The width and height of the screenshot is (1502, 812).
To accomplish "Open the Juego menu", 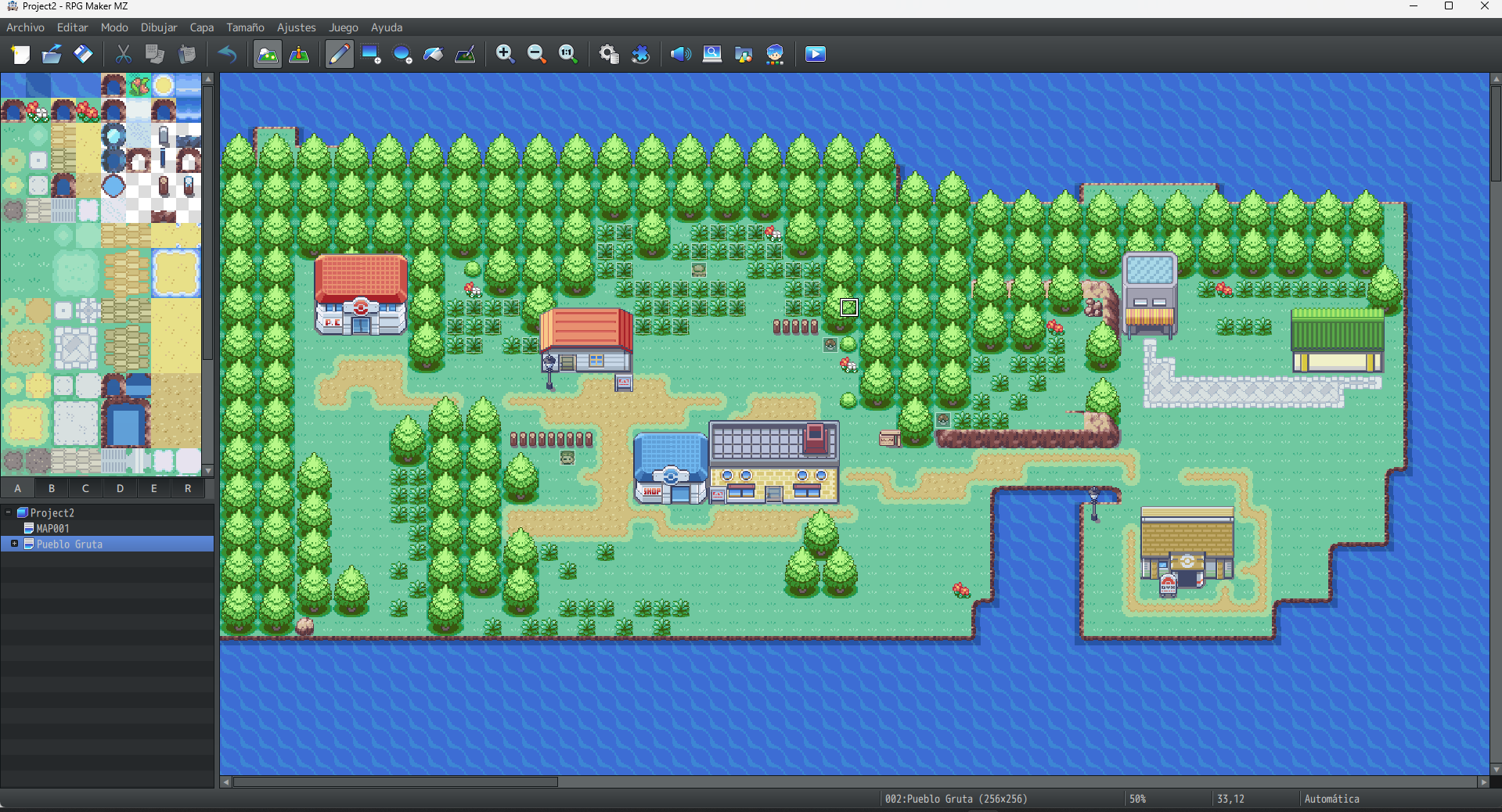I will [x=344, y=27].
